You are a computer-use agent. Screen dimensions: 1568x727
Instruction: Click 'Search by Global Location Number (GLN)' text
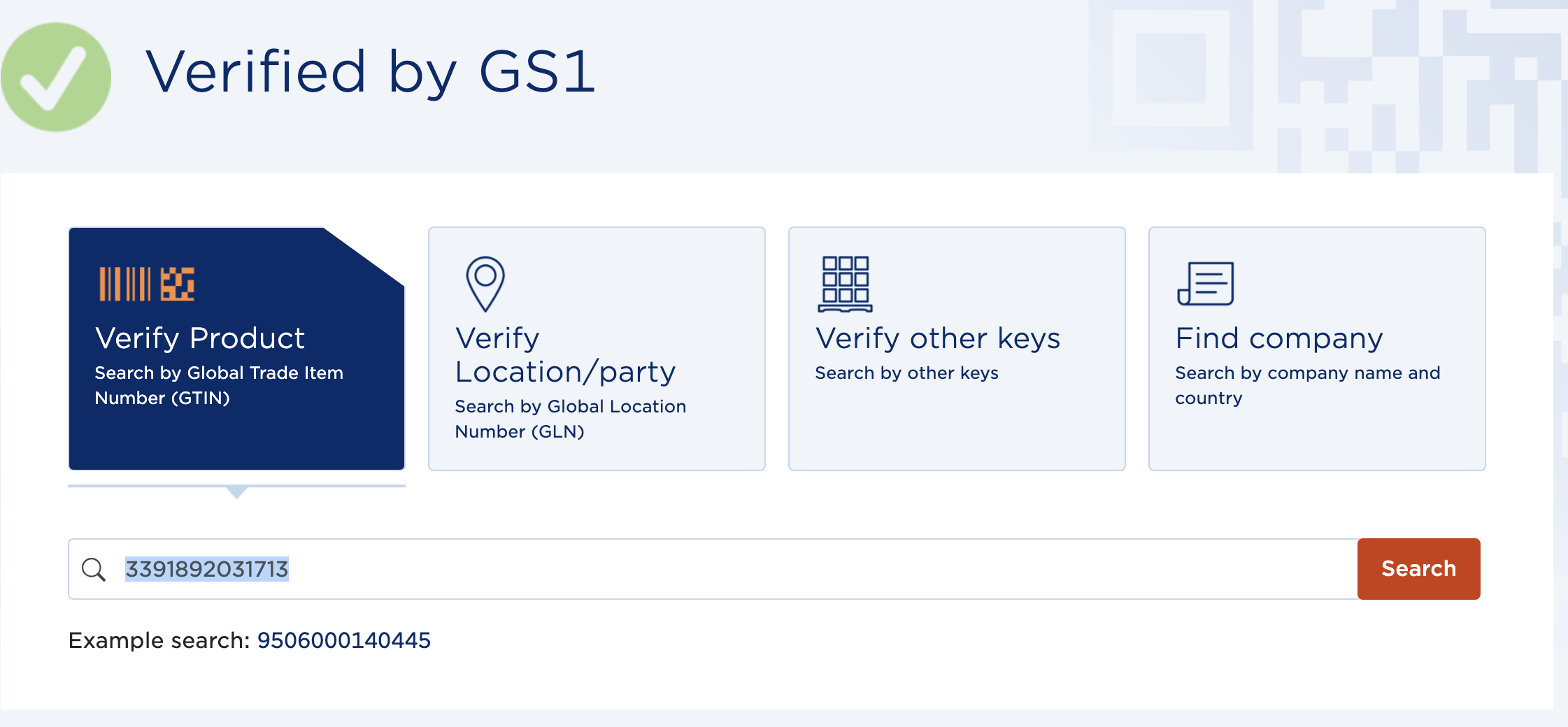tap(571, 419)
